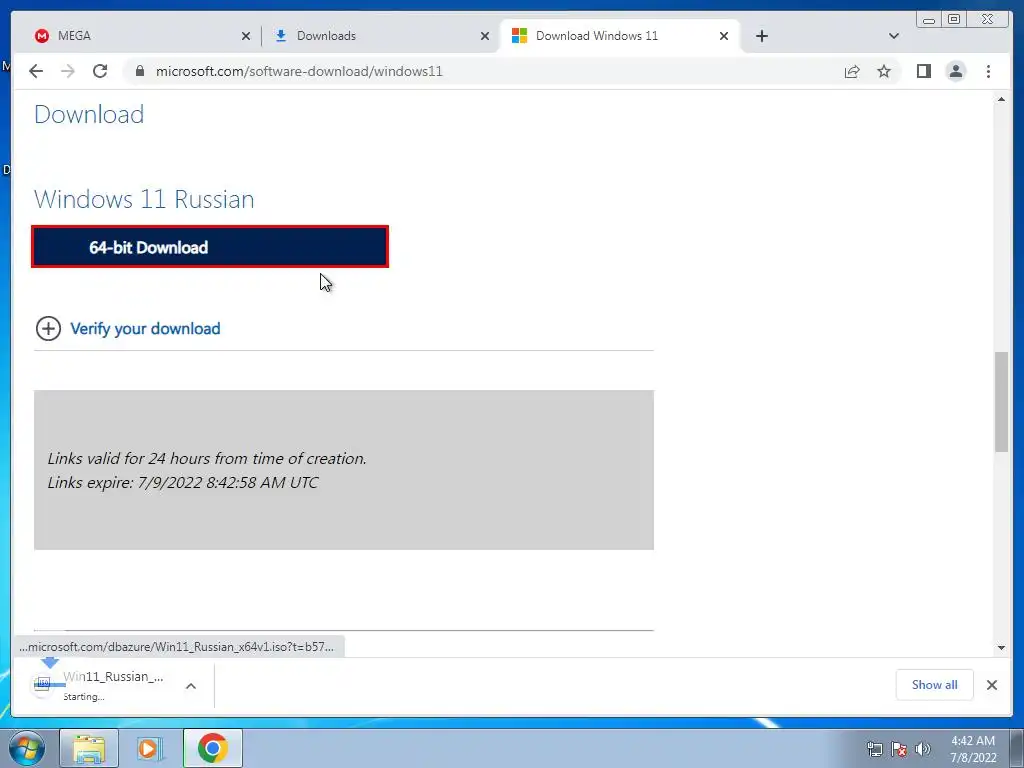1024x768 pixels.
Task: Open volume control tray icon
Action: pyautogui.click(x=923, y=749)
